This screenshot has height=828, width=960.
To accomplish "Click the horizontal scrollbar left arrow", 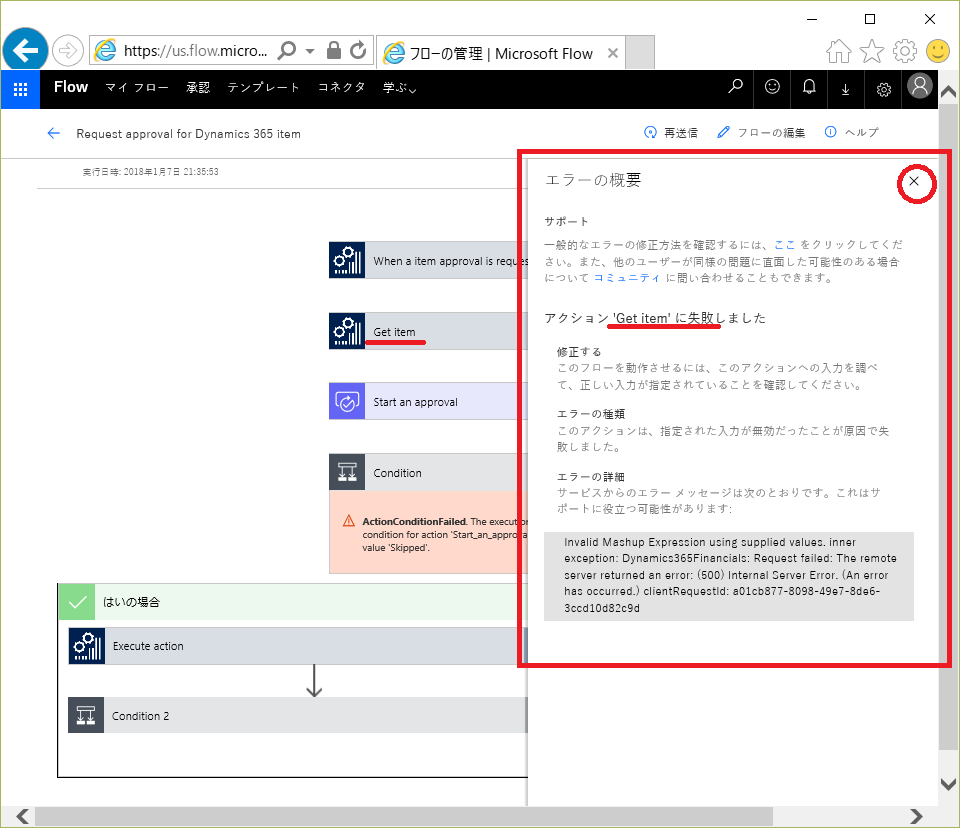I will click(x=22, y=816).
